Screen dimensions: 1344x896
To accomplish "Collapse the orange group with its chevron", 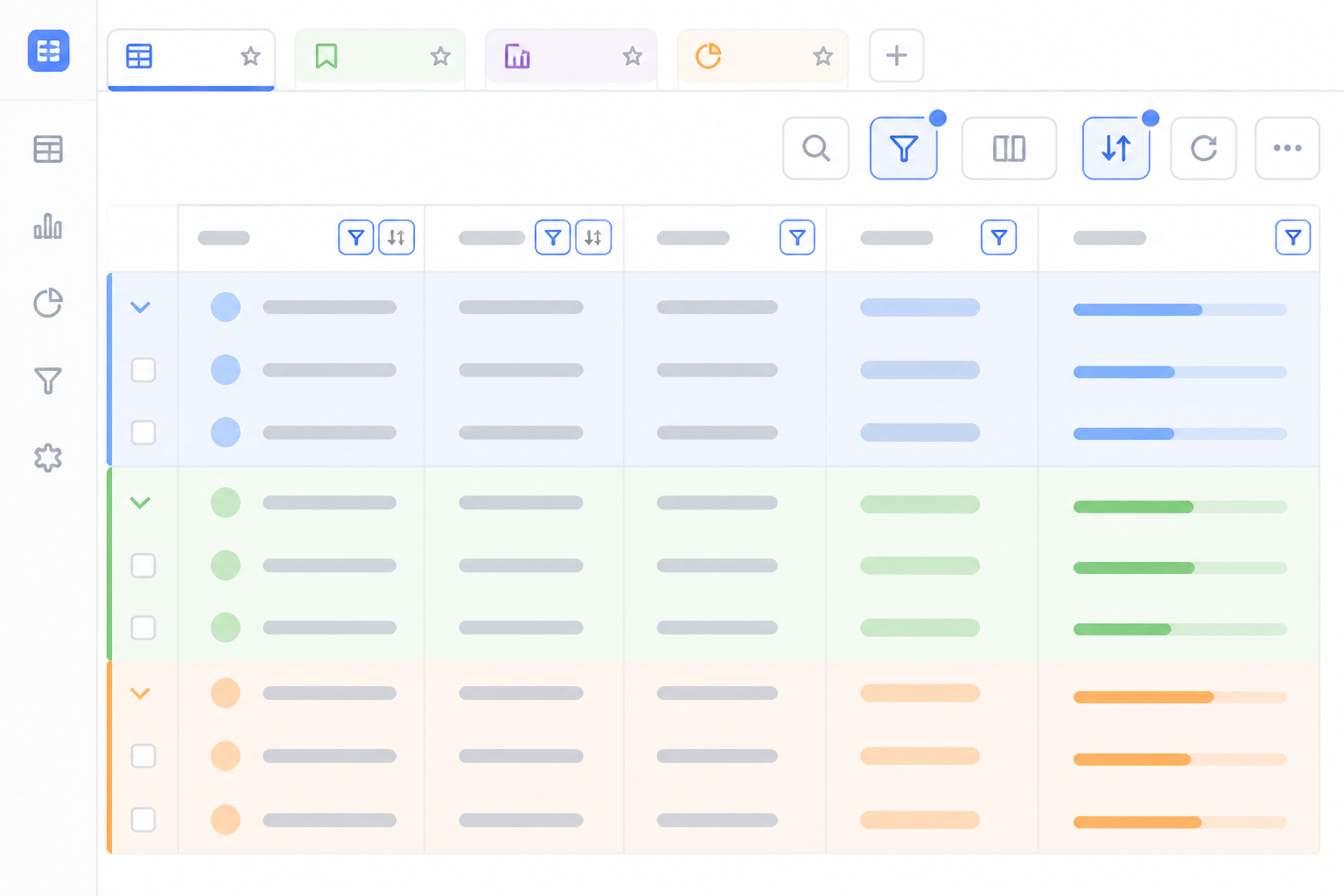I will tap(140, 693).
